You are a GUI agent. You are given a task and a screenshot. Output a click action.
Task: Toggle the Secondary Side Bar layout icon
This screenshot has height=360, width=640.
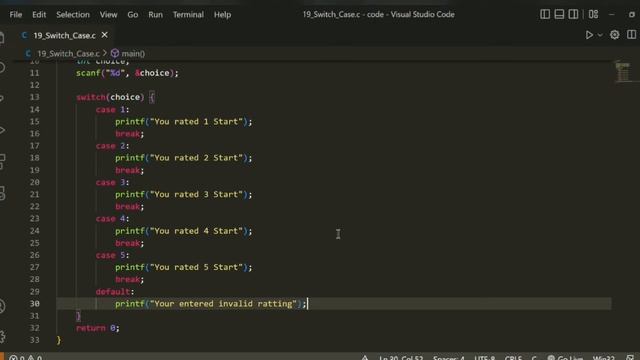[573, 14]
